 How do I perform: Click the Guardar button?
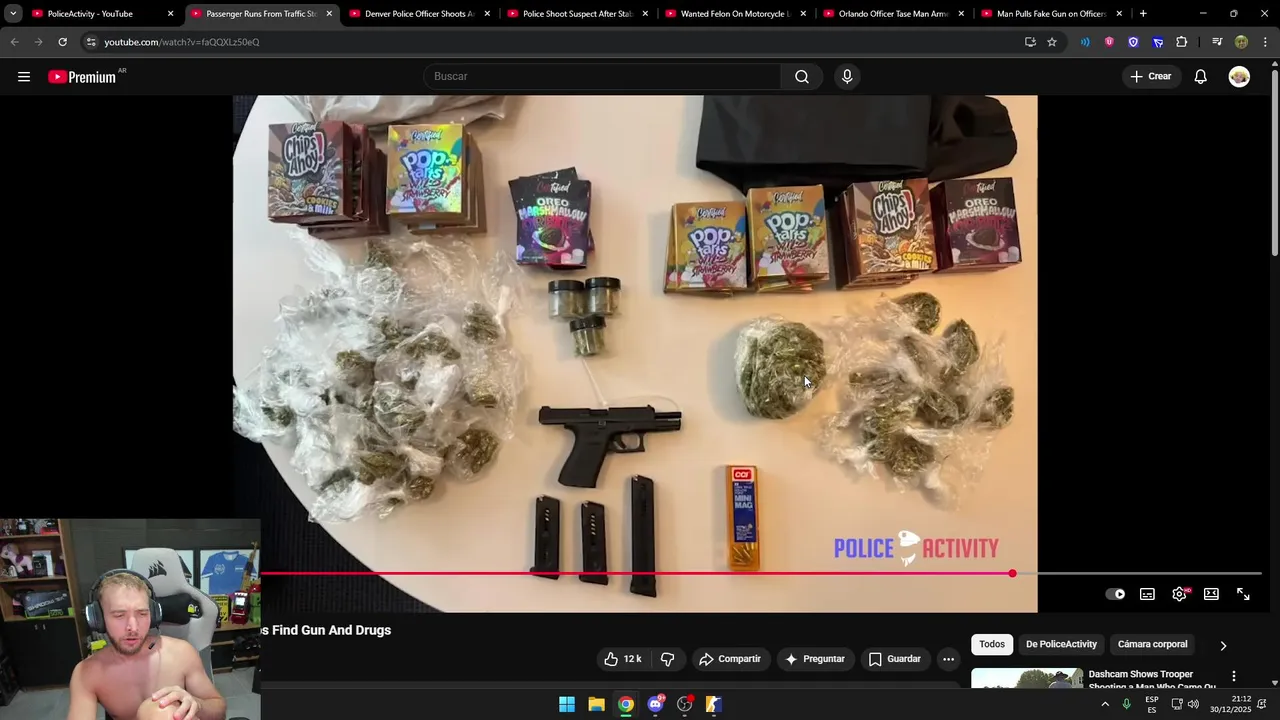pos(894,659)
